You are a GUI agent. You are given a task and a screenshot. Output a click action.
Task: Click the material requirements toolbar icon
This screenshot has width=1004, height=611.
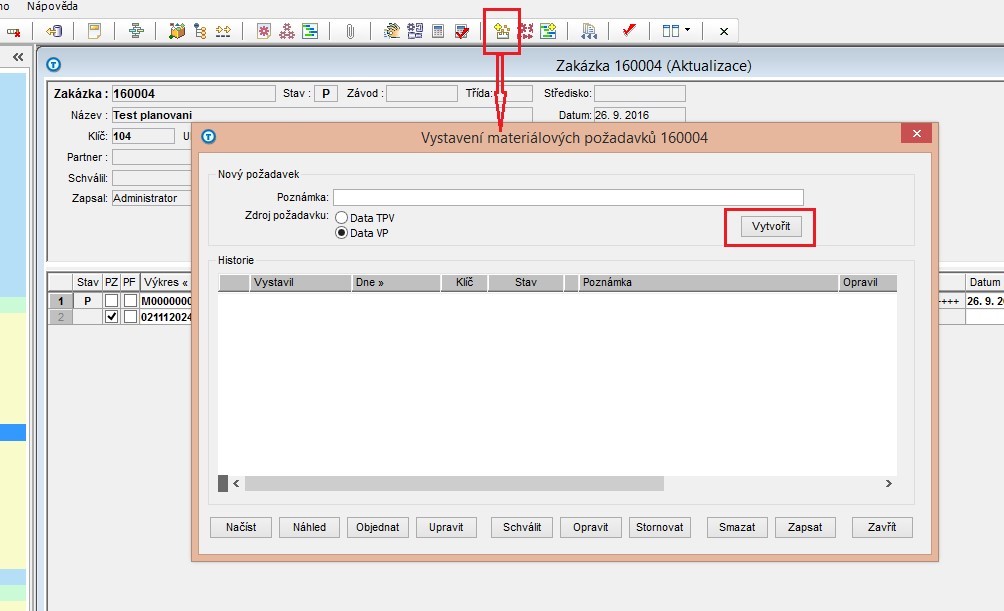(x=502, y=31)
